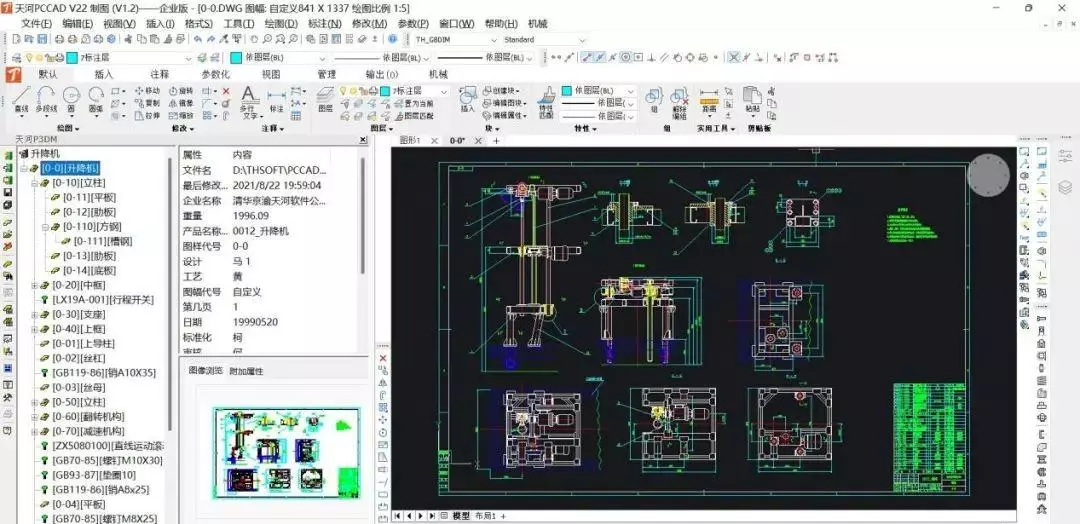Click the 粘贴 paste icon
Image resolution: width=1080 pixels, height=524 pixels.
[752, 99]
